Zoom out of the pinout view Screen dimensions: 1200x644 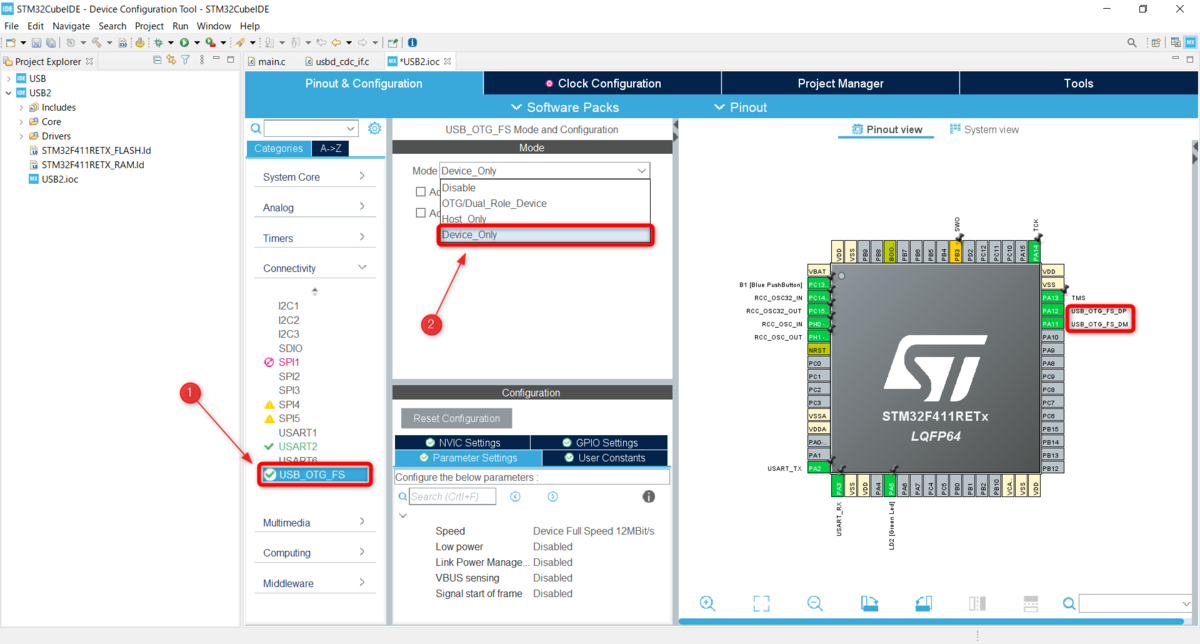(815, 603)
